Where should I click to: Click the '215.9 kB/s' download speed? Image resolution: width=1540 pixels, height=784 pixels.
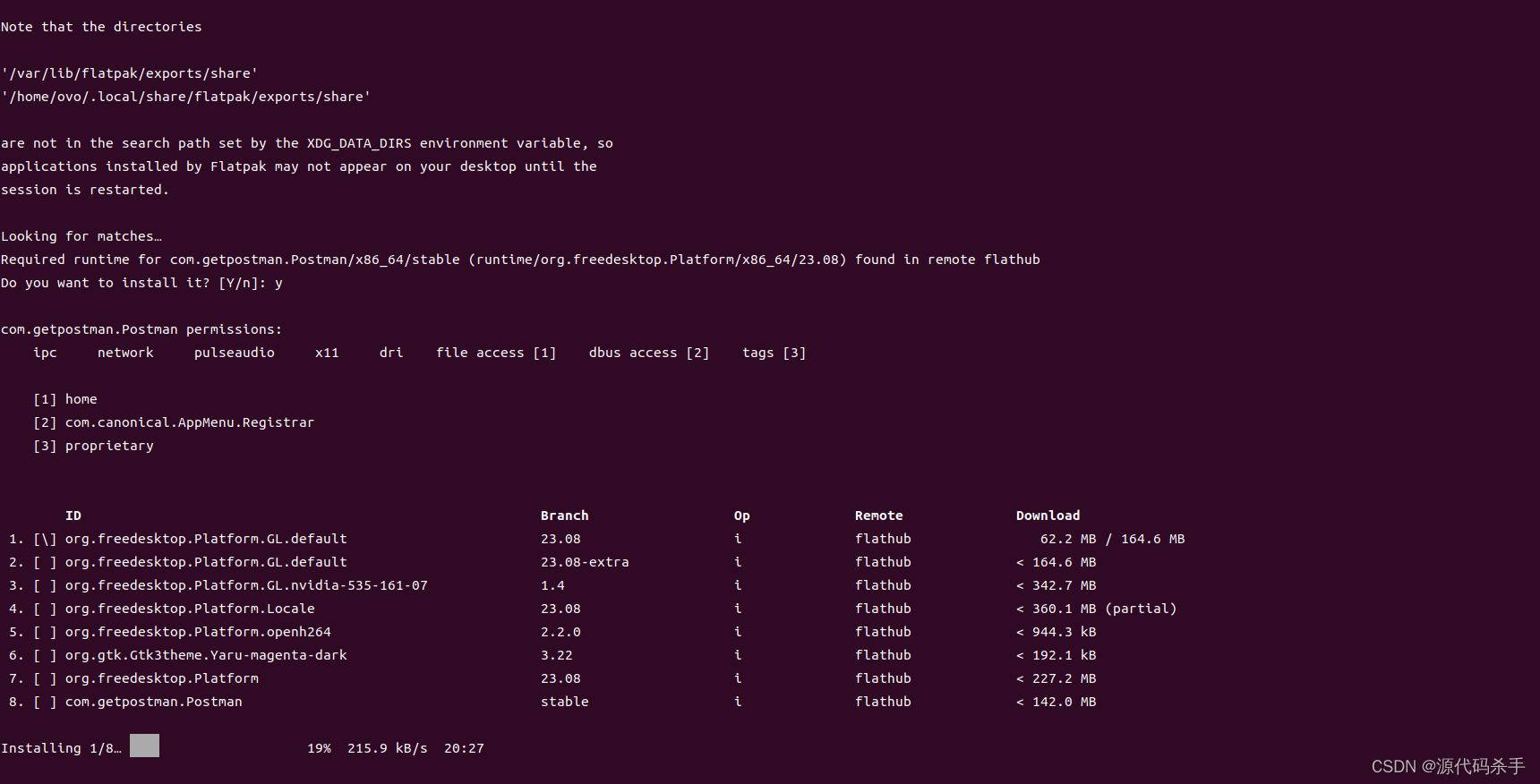pos(388,748)
